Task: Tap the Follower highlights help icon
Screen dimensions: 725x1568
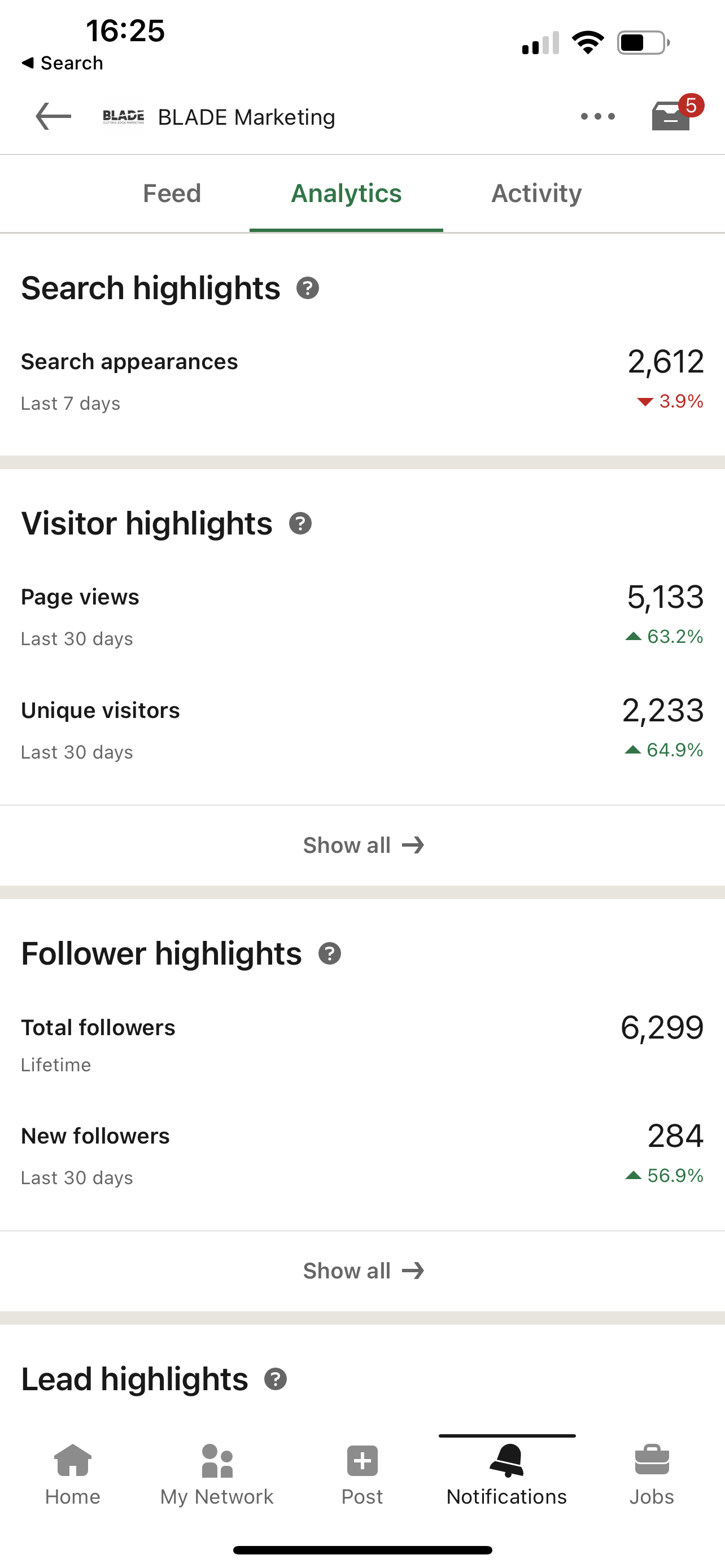Action: coord(329,954)
